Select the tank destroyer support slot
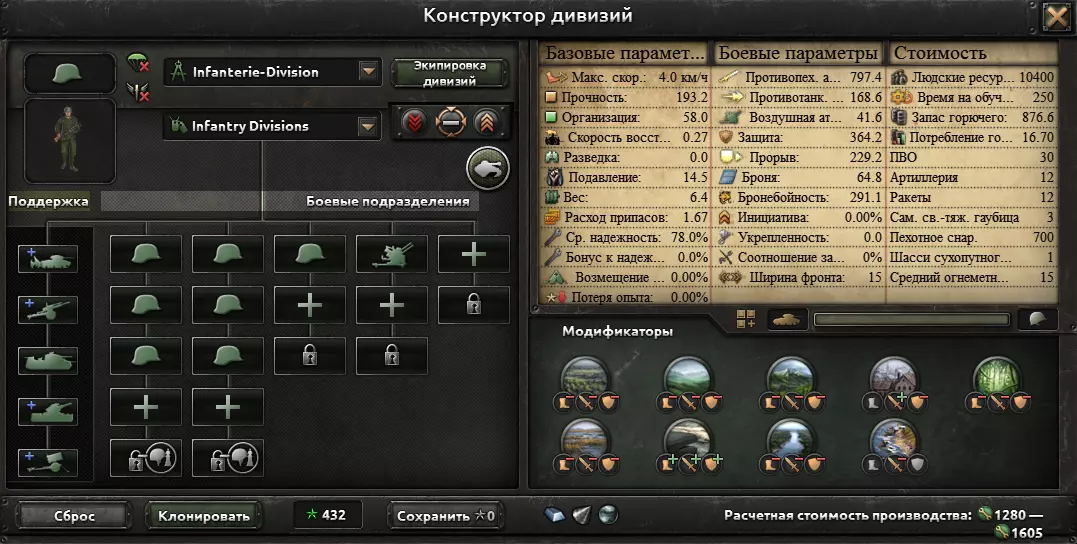Viewport: 1077px width, 544px height. coord(47,361)
